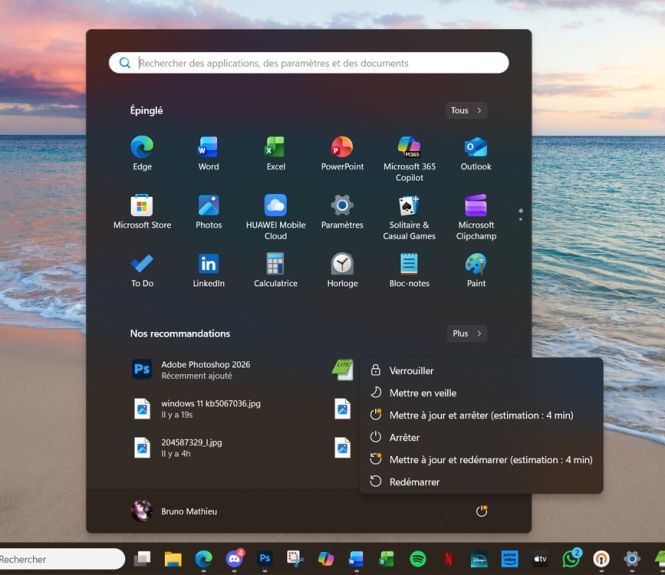665x575 pixels.
Task: Launch Word from pinned apps
Action: tap(208, 154)
